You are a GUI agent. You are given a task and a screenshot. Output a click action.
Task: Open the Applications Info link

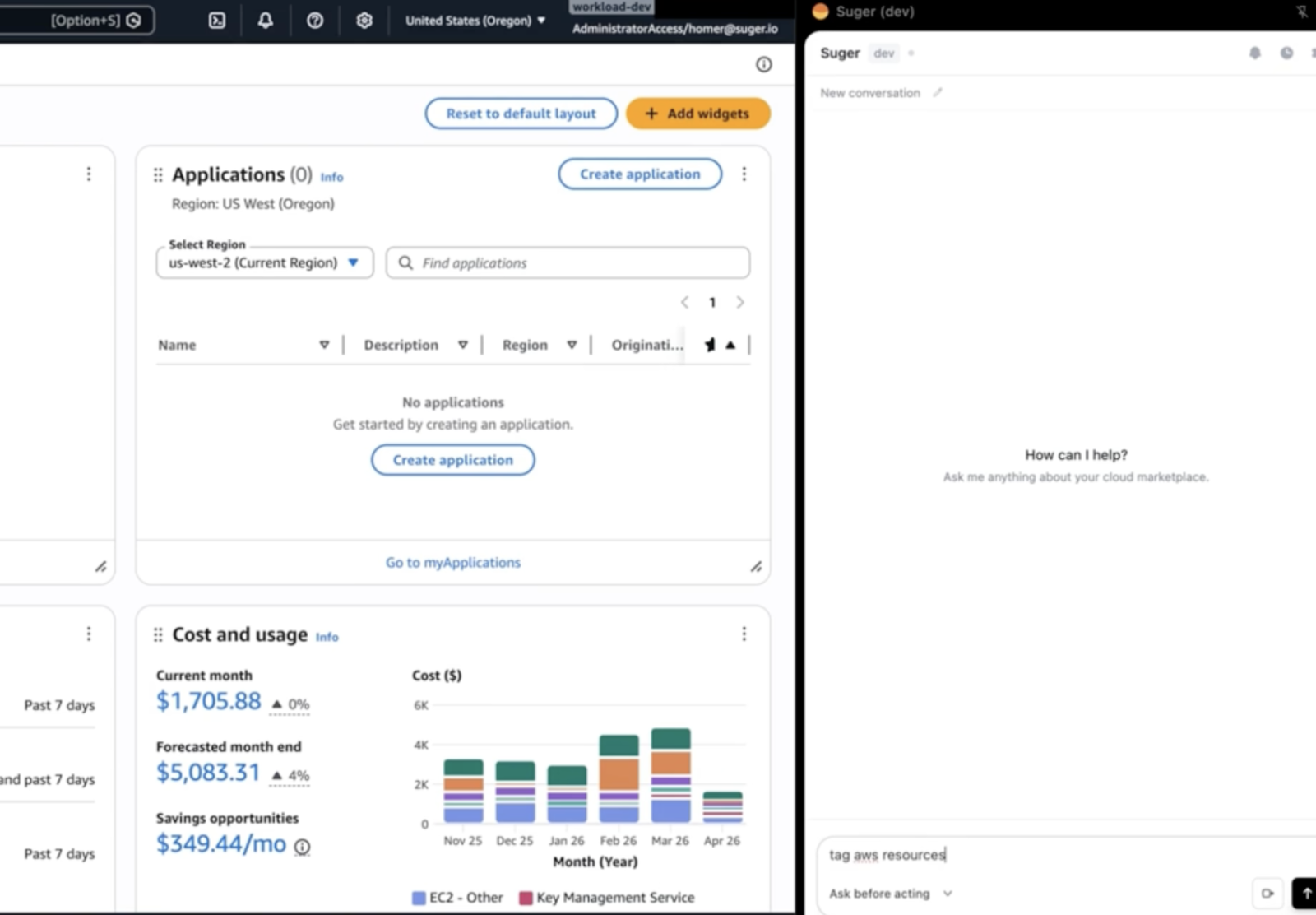click(332, 177)
